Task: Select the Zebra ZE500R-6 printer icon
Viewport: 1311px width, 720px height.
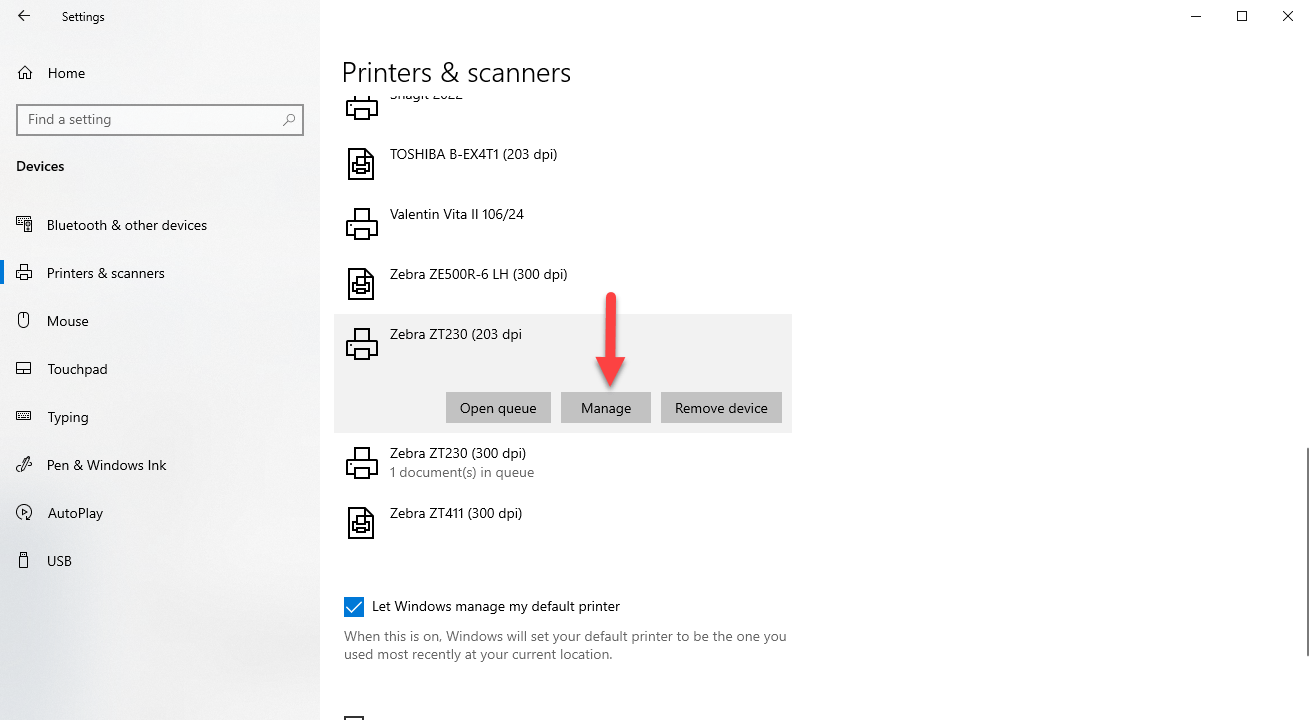Action: point(361,283)
